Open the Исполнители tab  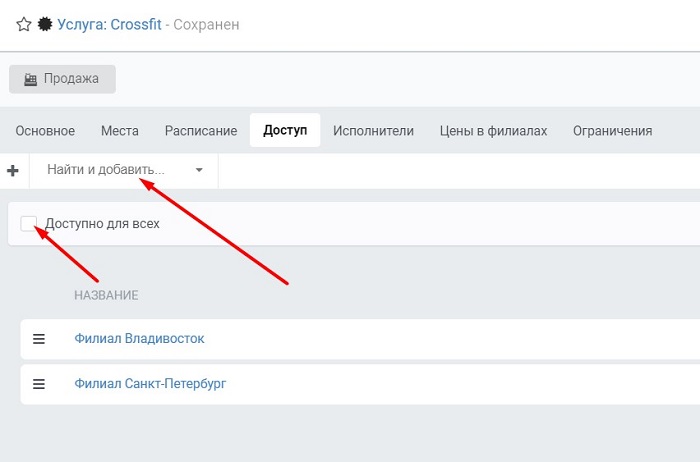tap(373, 131)
